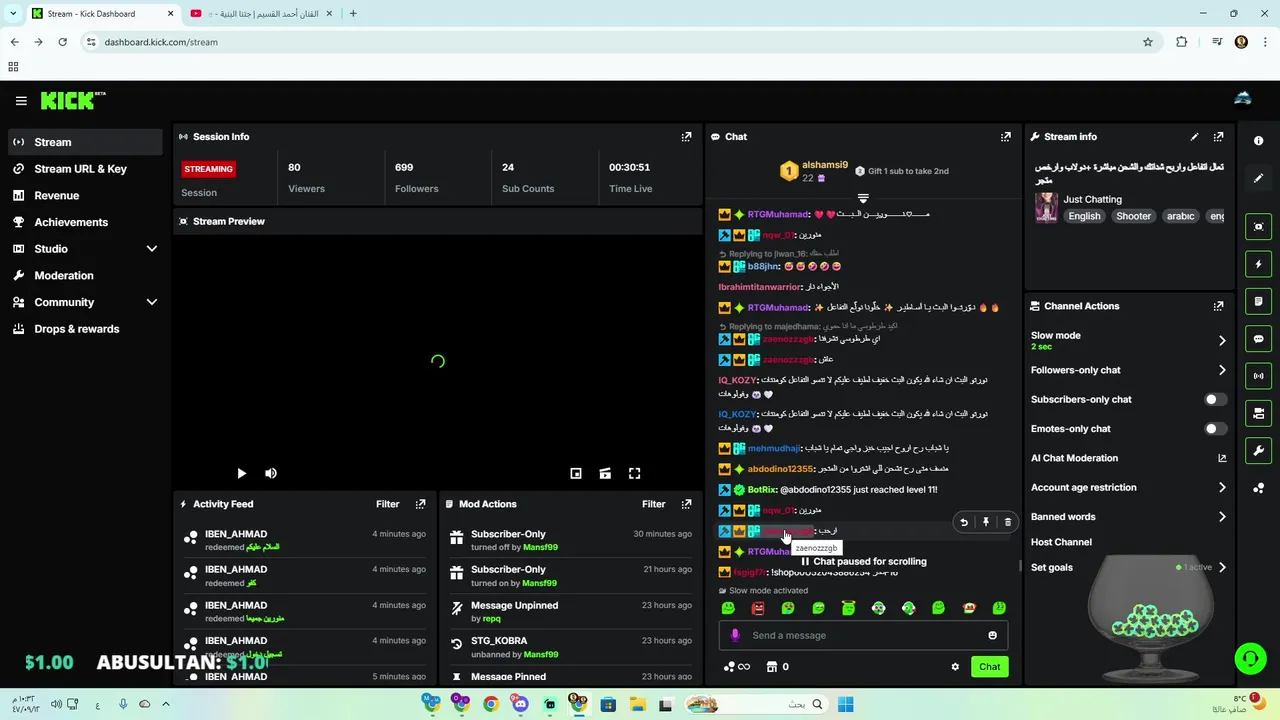The image size is (1280, 720).
Task: Open Discord from the Windows taskbar
Action: (520, 705)
